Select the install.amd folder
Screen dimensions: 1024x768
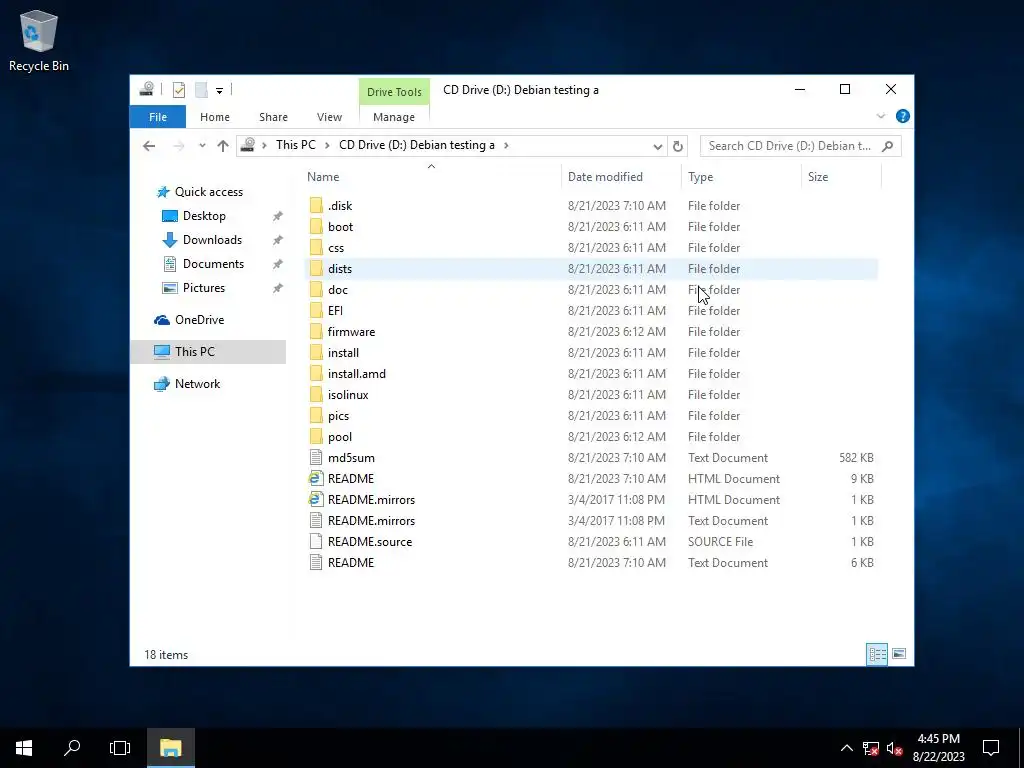coord(357,374)
